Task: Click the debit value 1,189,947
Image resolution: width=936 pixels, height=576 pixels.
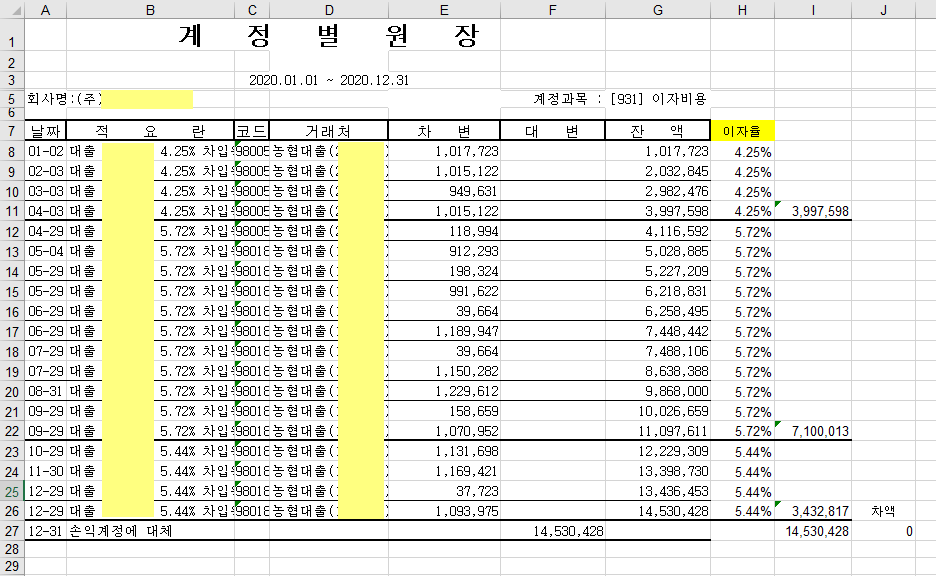Action: (444, 331)
